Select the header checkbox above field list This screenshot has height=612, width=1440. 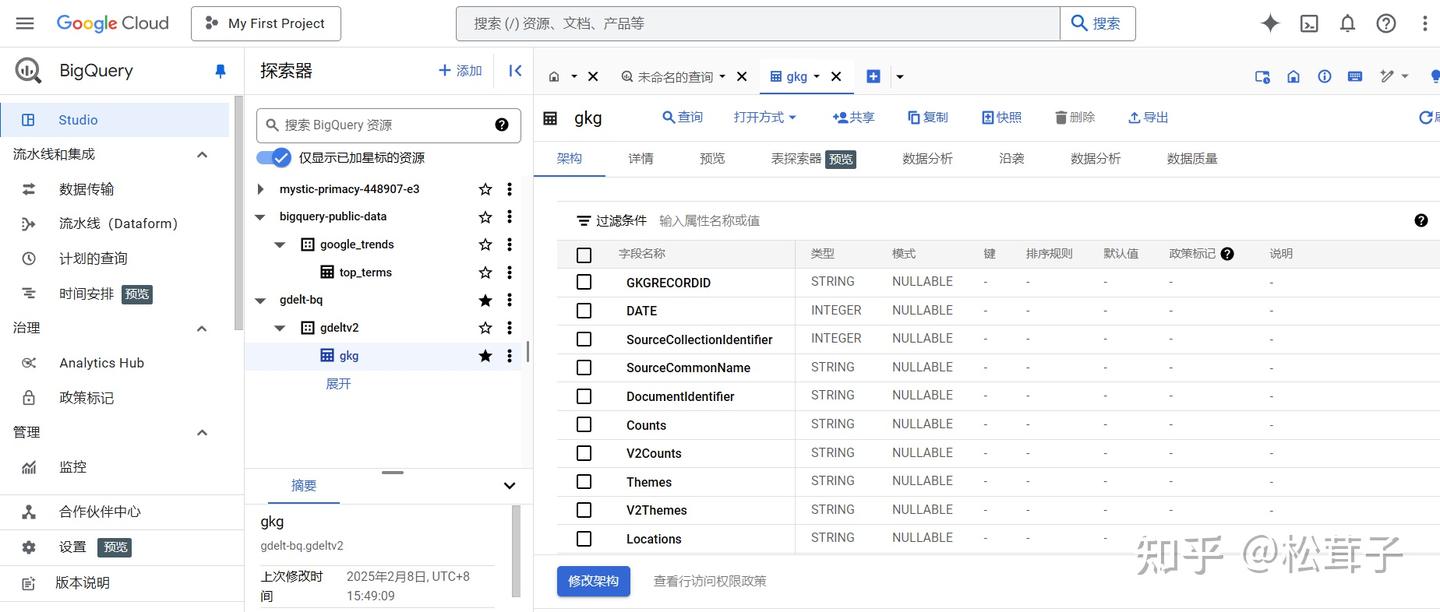[x=584, y=254]
